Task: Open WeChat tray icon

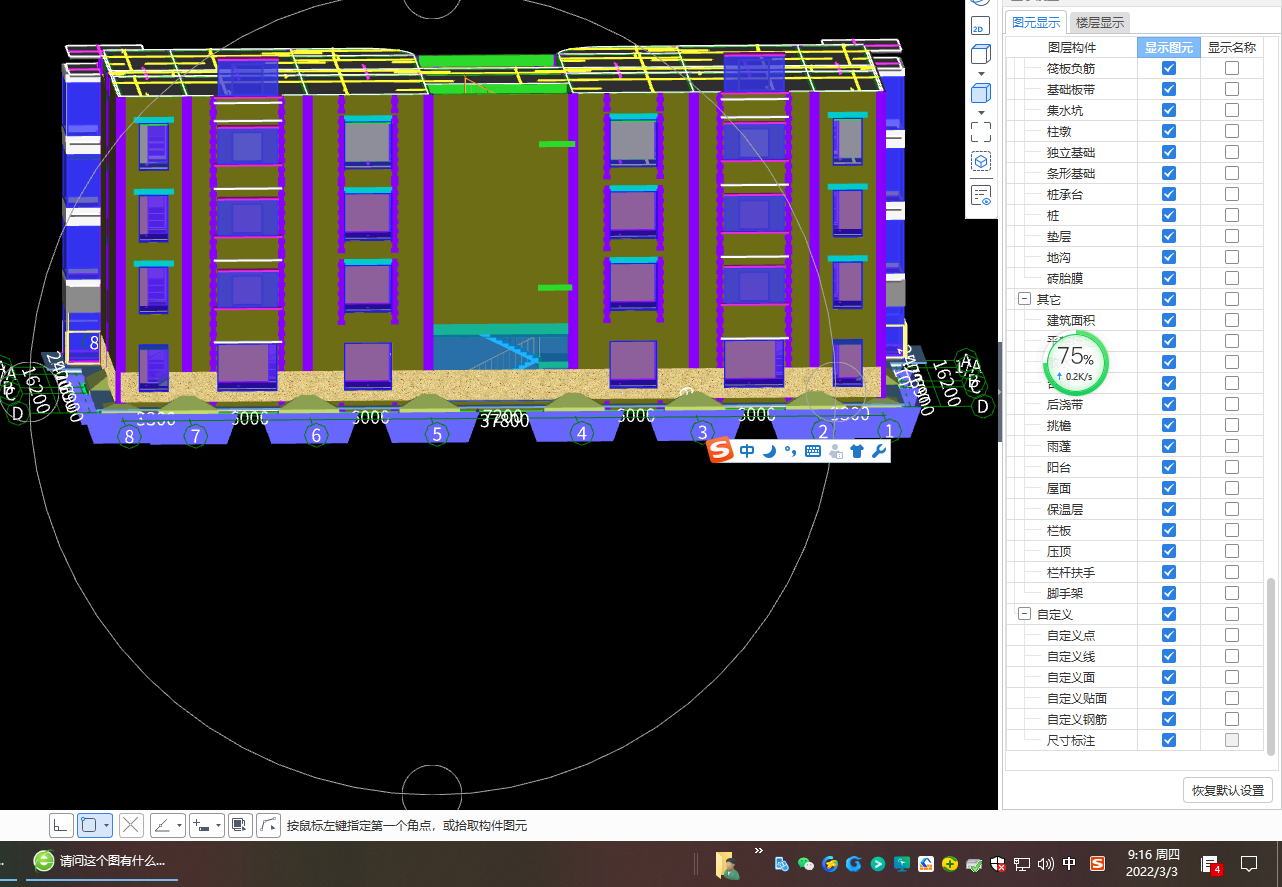Action: pyautogui.click(x=806, y=863)
